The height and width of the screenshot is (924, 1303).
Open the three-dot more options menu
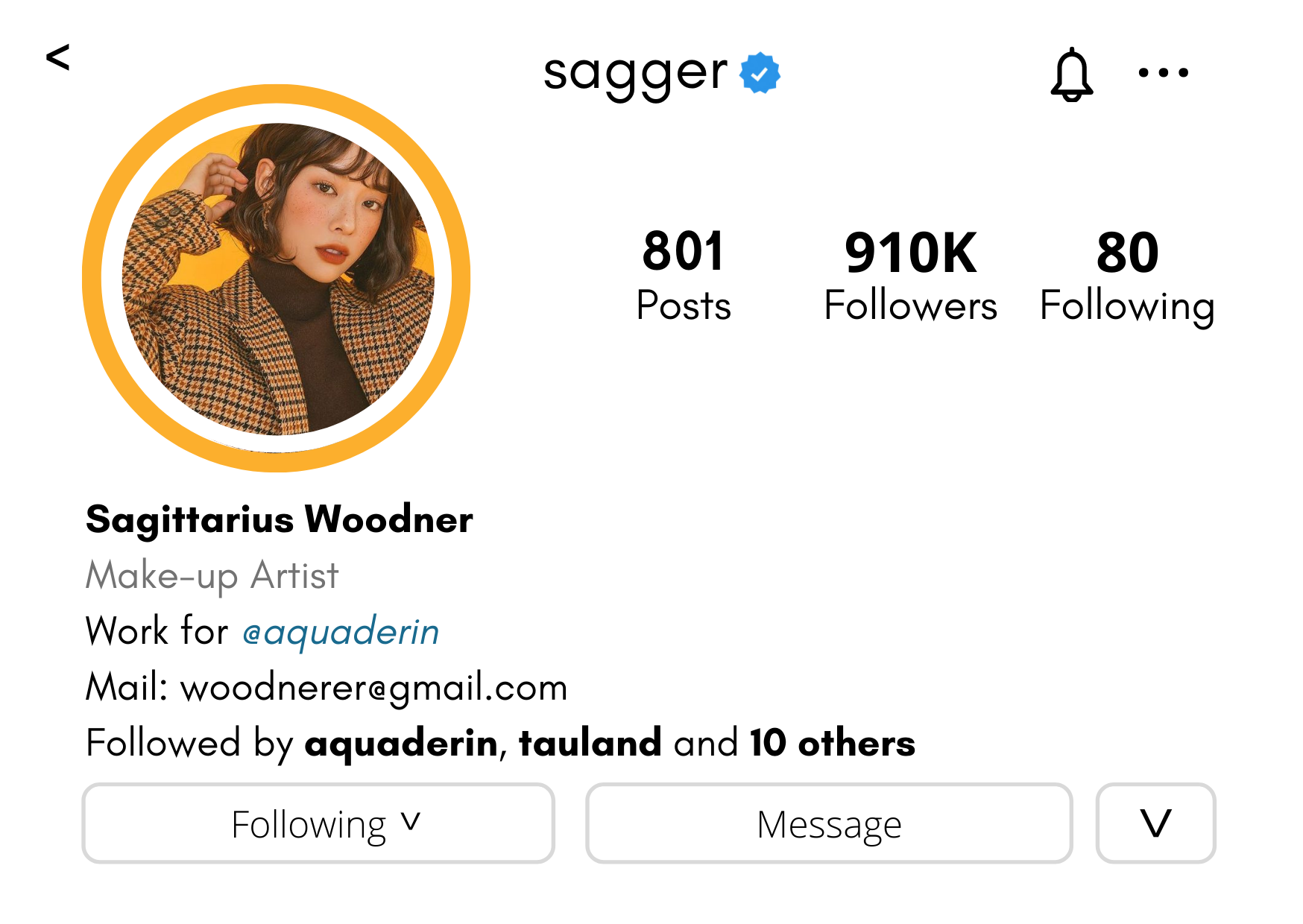pyautogui.click(x=1163, y=72)
